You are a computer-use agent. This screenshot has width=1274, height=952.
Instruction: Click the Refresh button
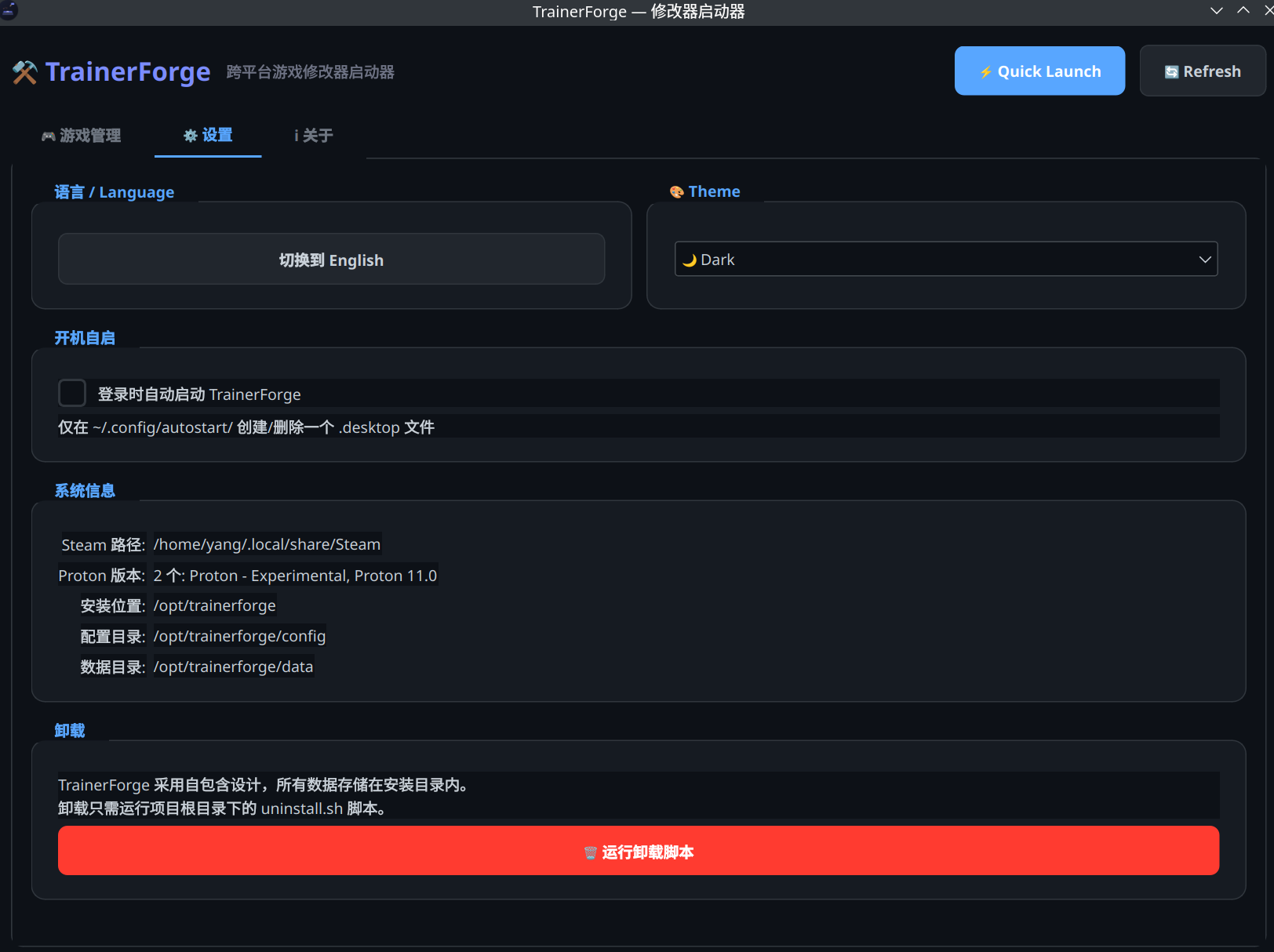[x=1203, y=71]
